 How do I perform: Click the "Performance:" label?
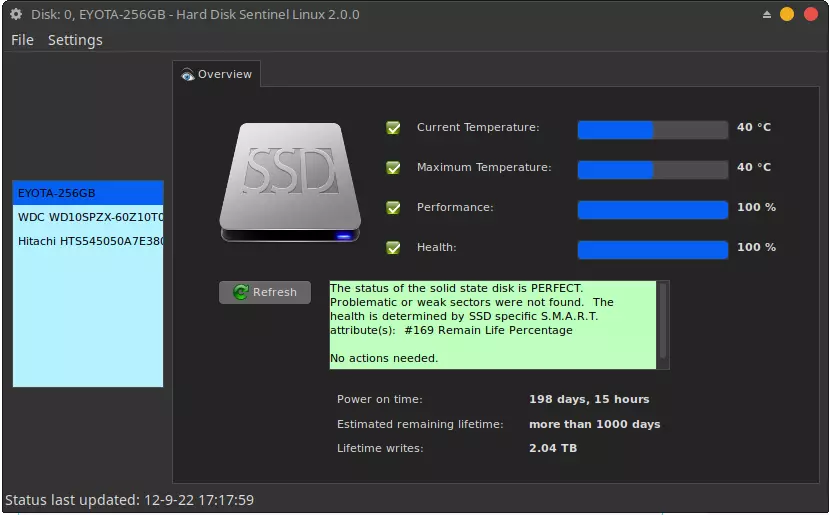[455, 207]
